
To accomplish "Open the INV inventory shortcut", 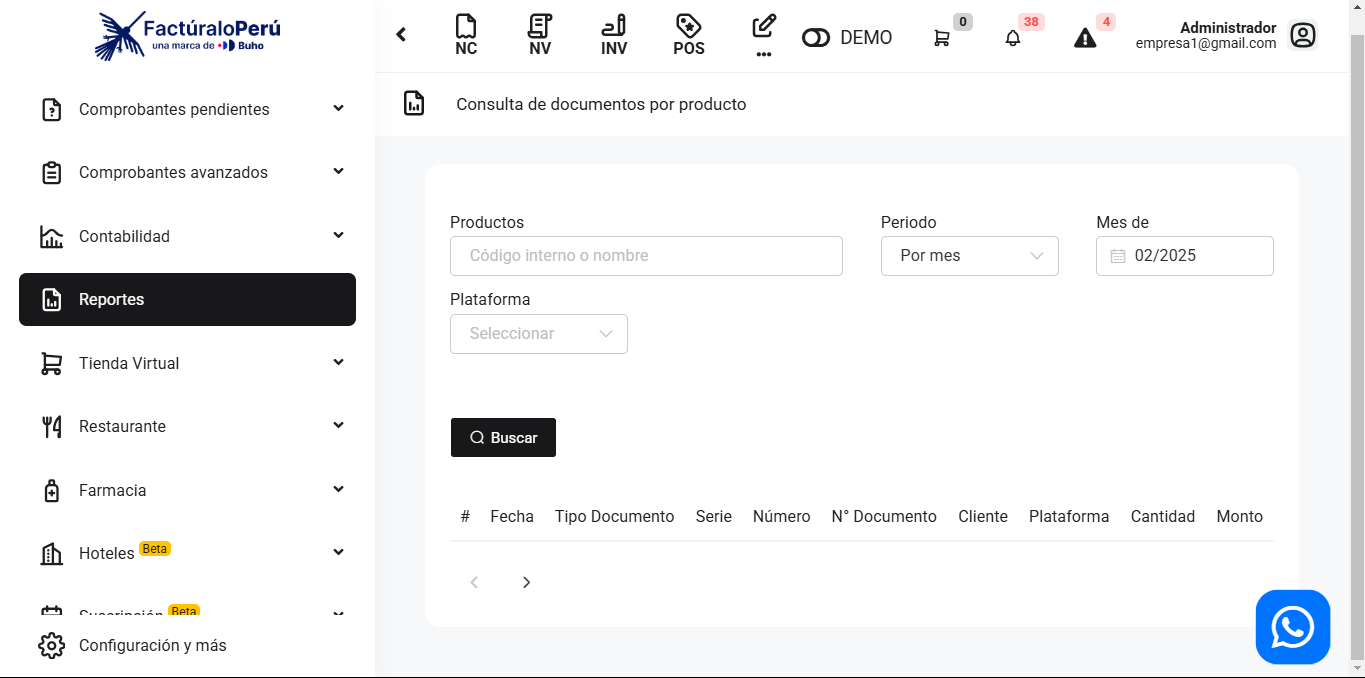I will pyautogui.click(x=614, y=36).
